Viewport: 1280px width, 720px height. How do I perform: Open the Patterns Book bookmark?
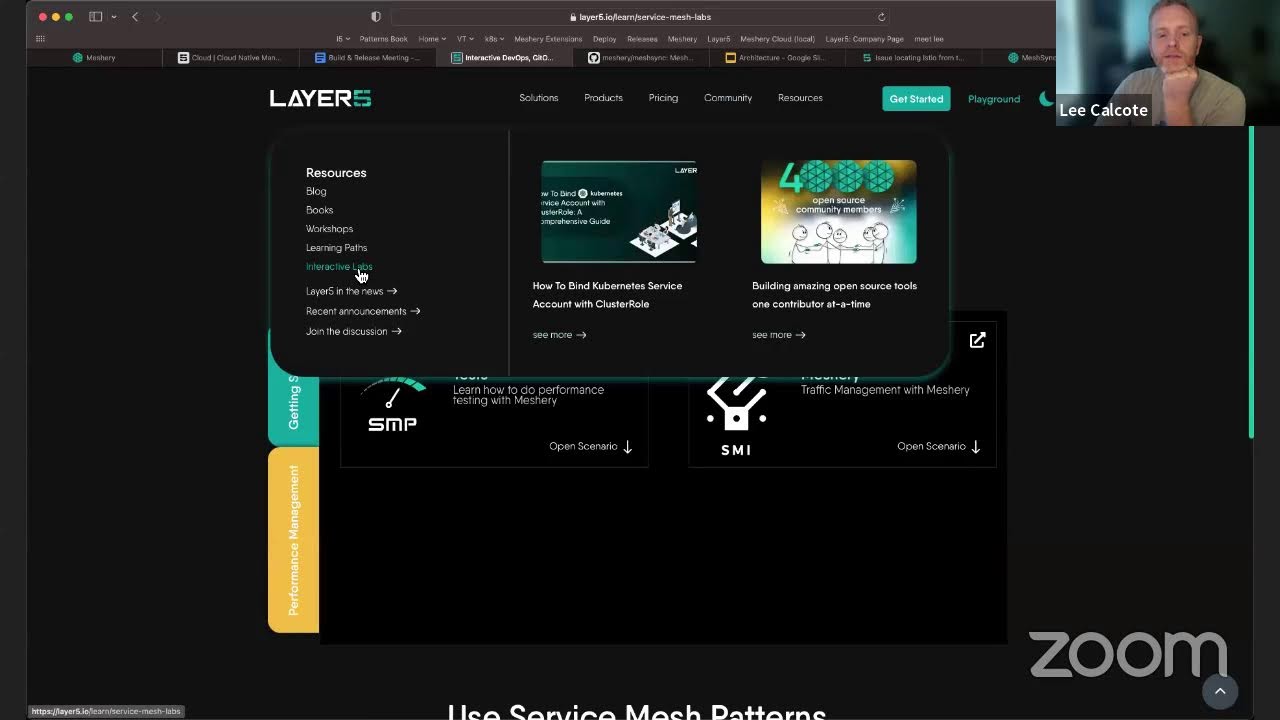(383, 39)
